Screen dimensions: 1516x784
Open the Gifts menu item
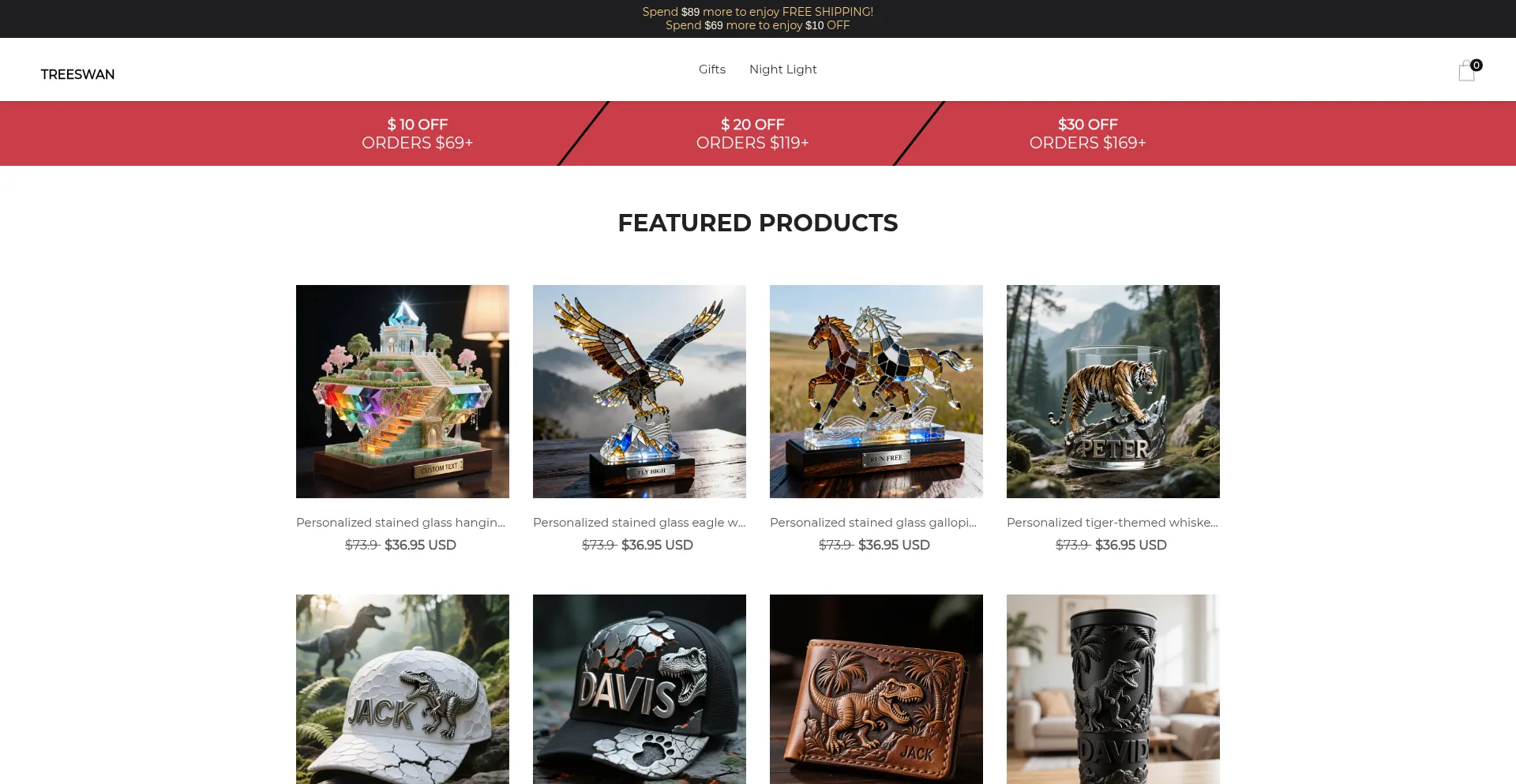[x=711, y=69]
